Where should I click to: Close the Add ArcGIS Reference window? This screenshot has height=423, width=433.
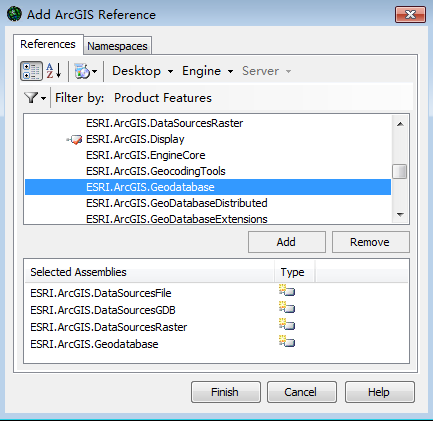pyautogui.click(x=410, y=15)
